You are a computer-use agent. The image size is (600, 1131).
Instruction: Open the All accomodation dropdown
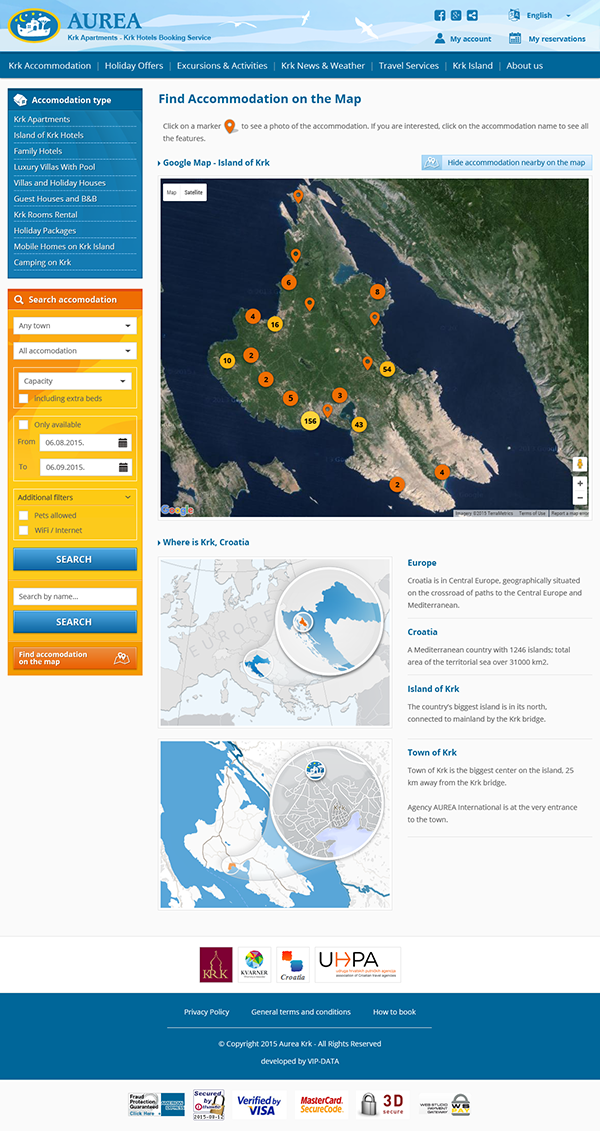(75, 351)
